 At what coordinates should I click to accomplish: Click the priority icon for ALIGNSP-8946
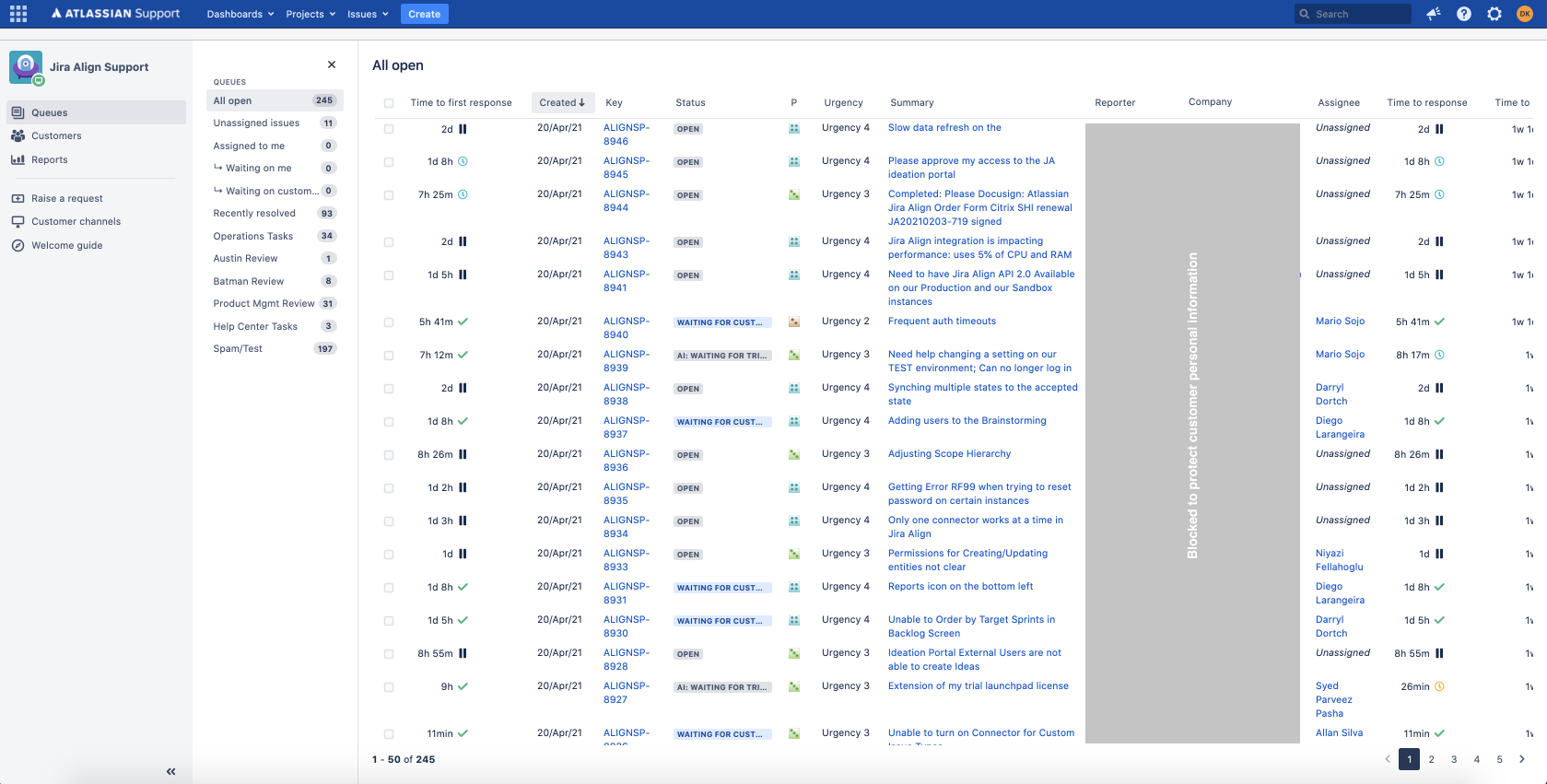pos(794,129)
